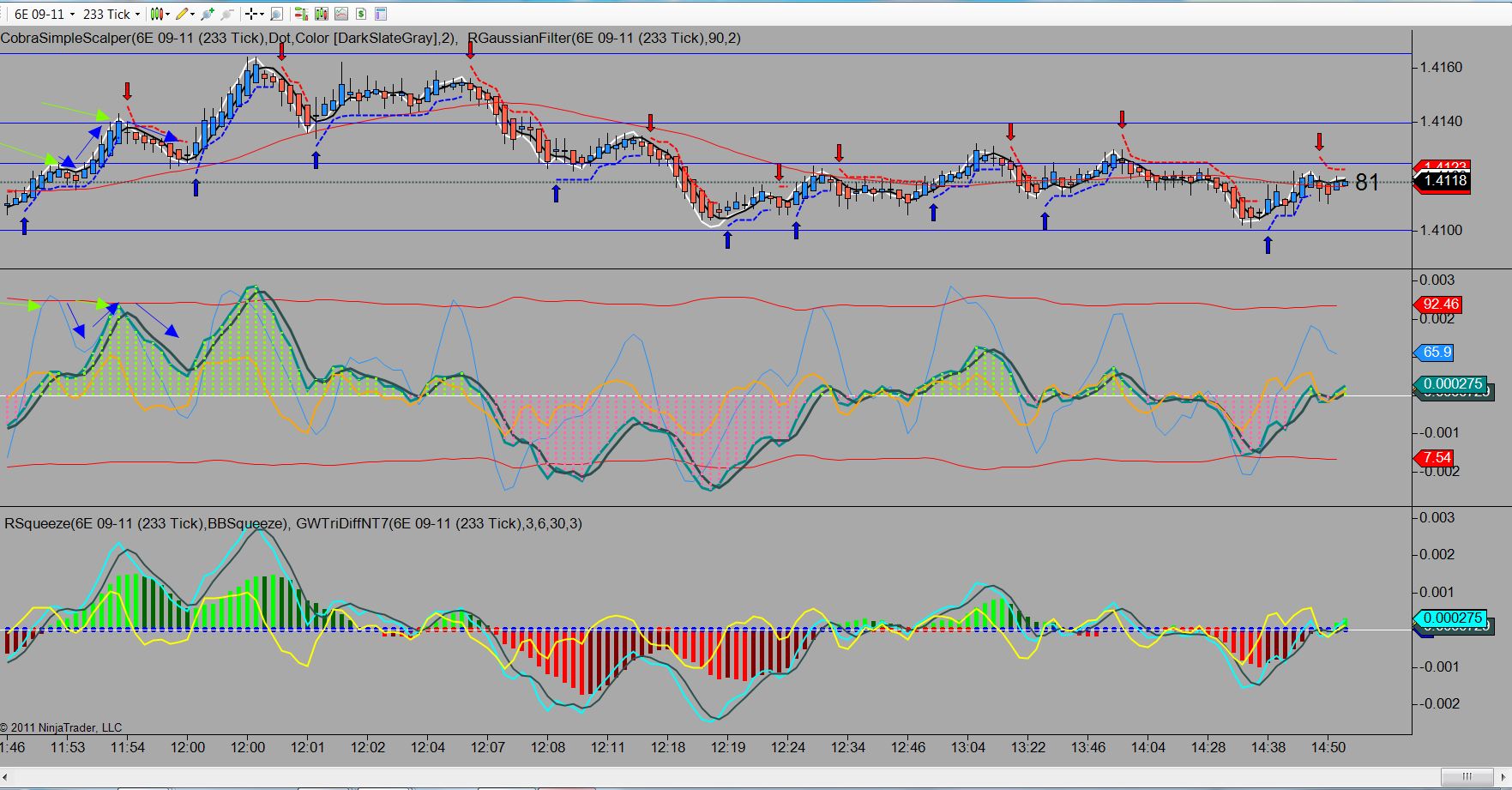Image resolution: width=1512 pixels, height=790 pixels.
Task: Click the red 7.54 value marker
Action: pyautogui.click(x=1434, y=458)
